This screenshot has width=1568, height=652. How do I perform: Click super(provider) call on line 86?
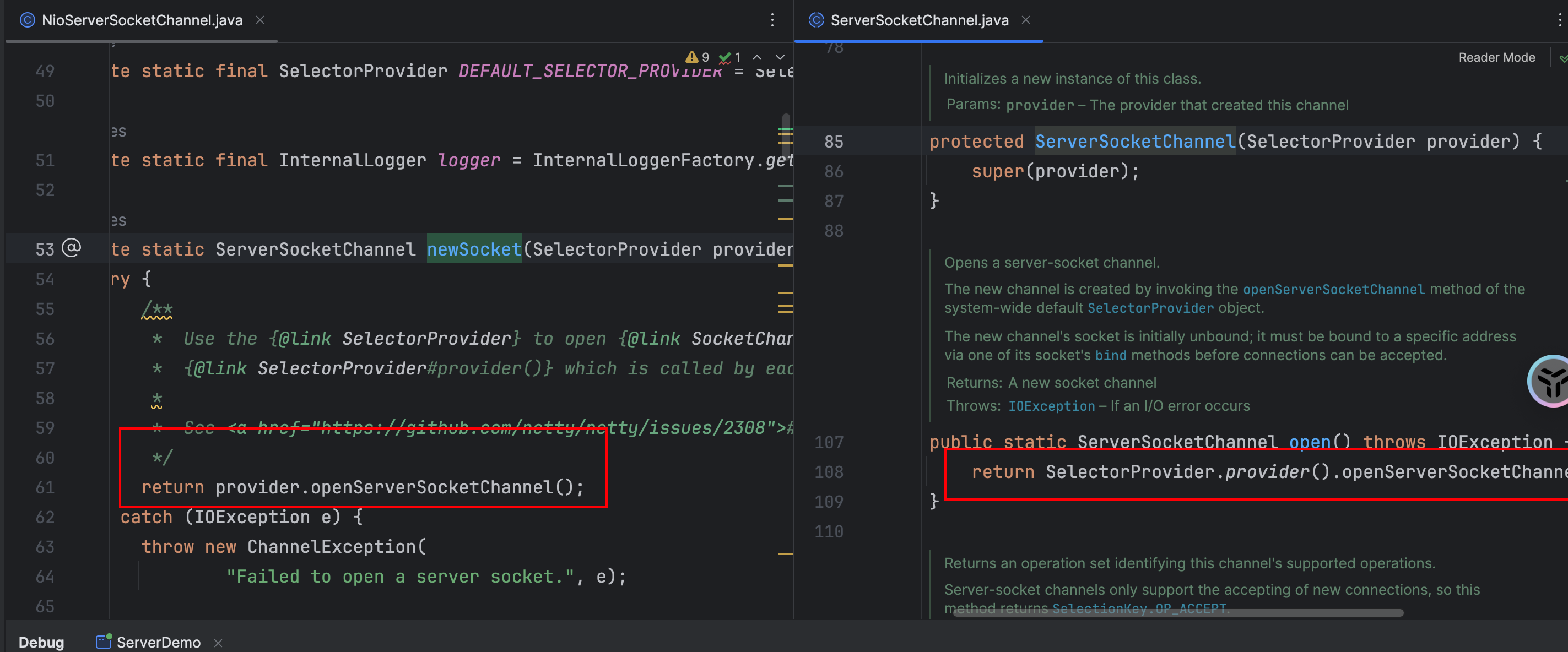pyautogui.click(x=1055, y=171)
